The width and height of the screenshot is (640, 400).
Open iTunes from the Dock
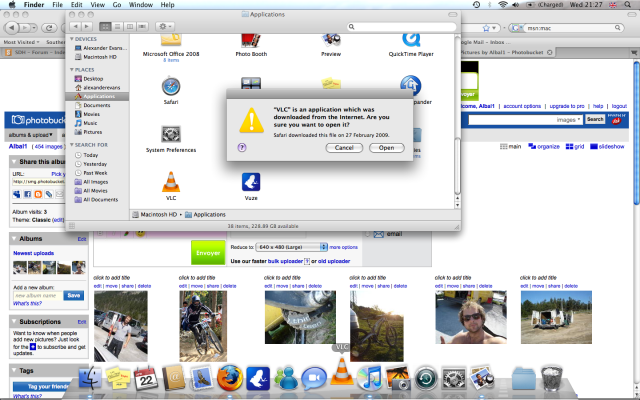[x=369, y=378]
